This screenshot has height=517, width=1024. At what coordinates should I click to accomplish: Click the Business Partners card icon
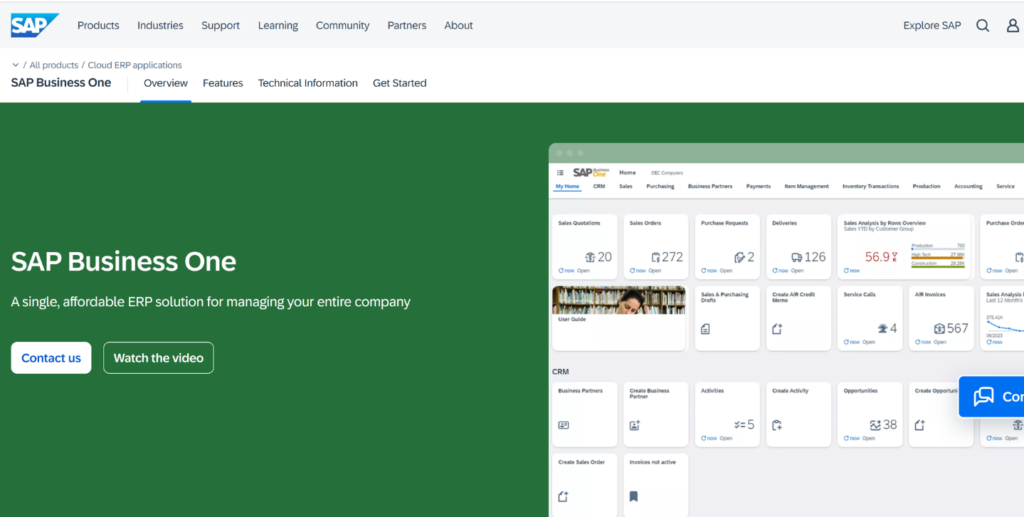click(x=564, y=425)
